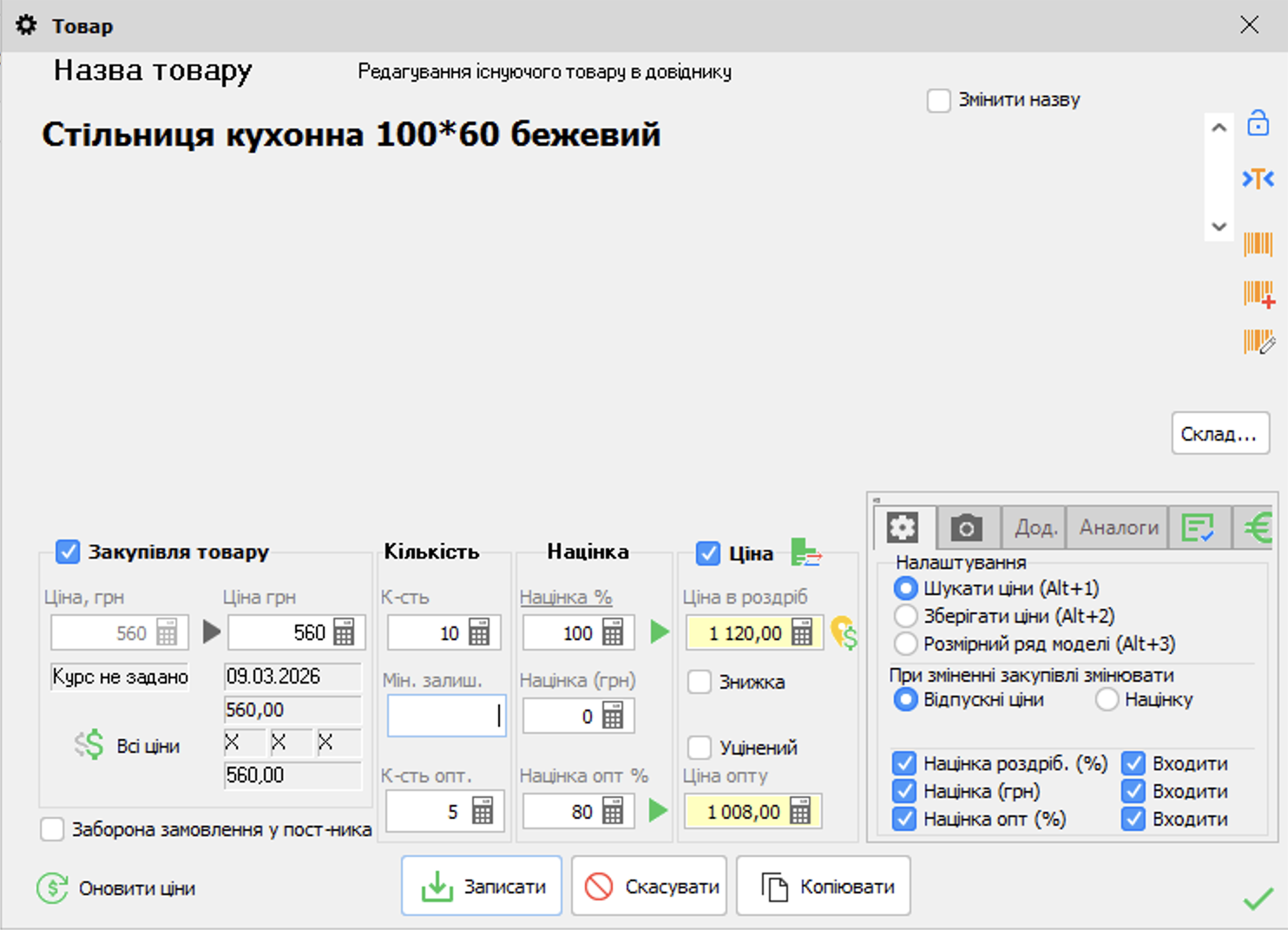The height and width of the screenshot is (930, 1288).
Task: Enable the Знижка checkbox
Action: pyautogui.click(x=700, y=682)
